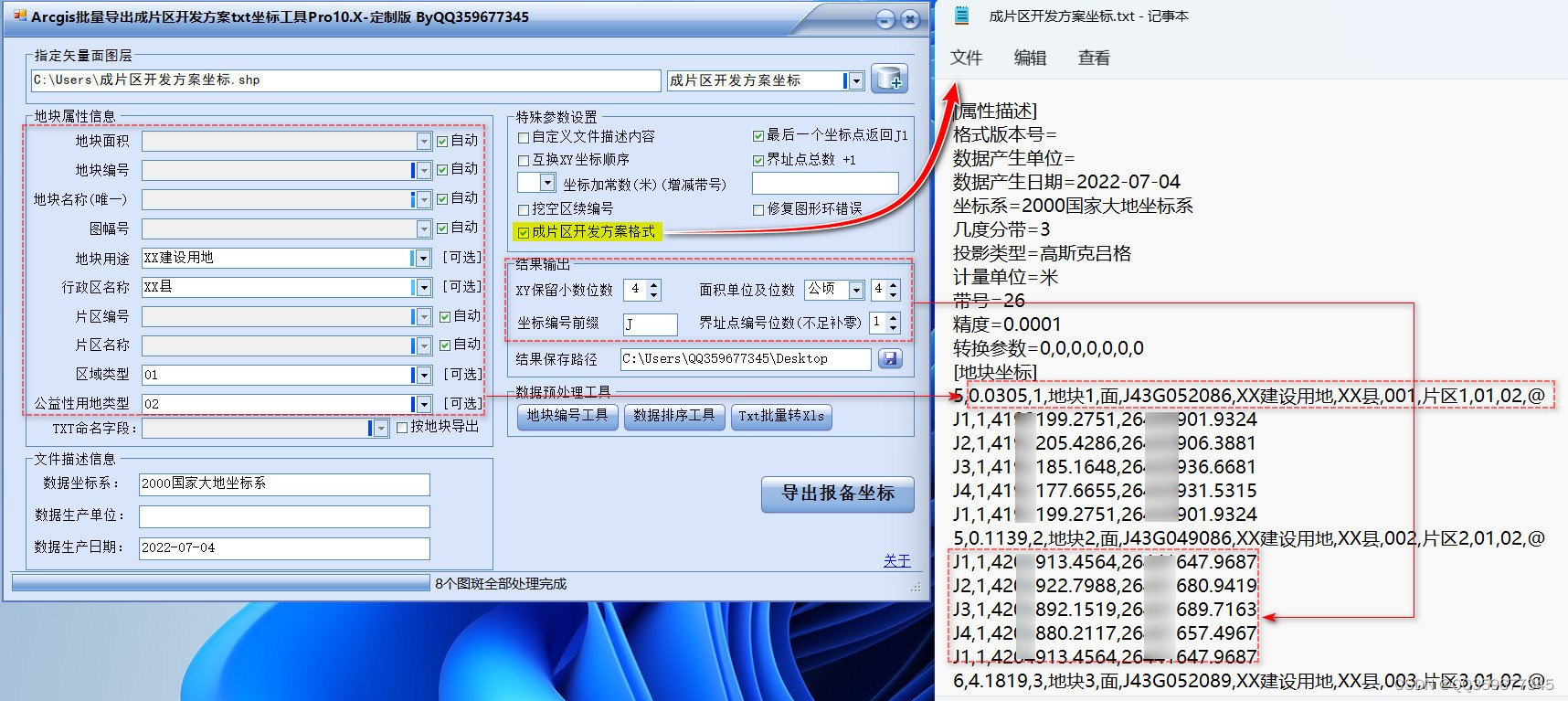Image resolution: width=1568 pixels, height=701 pixels.
Task: Click the add shapefile layer icon
Action: [x=889, y=80]
